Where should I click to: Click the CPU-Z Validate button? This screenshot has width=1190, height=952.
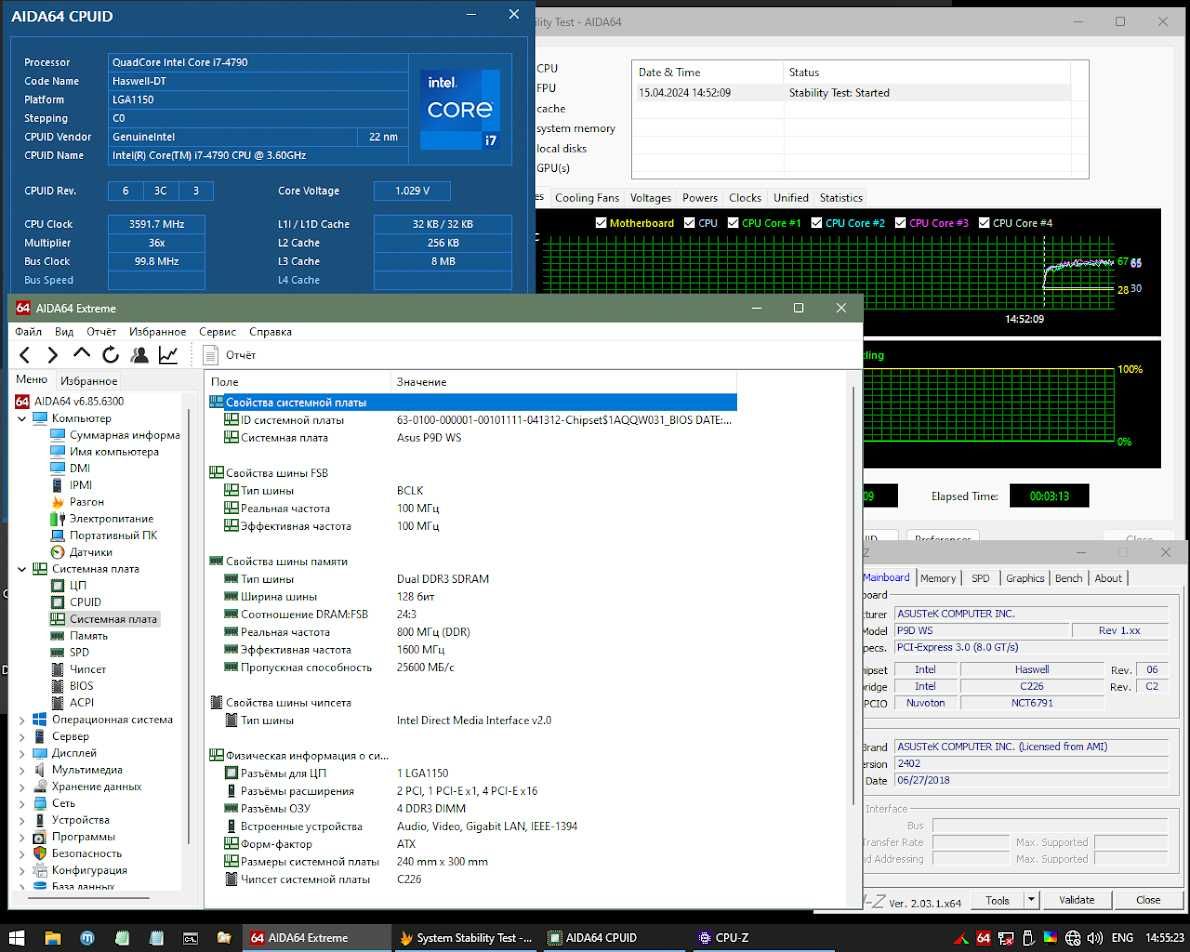1076,900
